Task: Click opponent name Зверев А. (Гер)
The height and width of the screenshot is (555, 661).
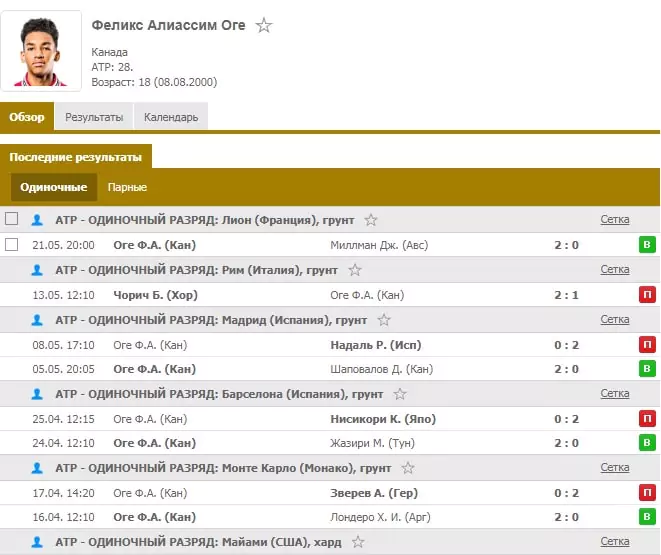Action: 374,493
